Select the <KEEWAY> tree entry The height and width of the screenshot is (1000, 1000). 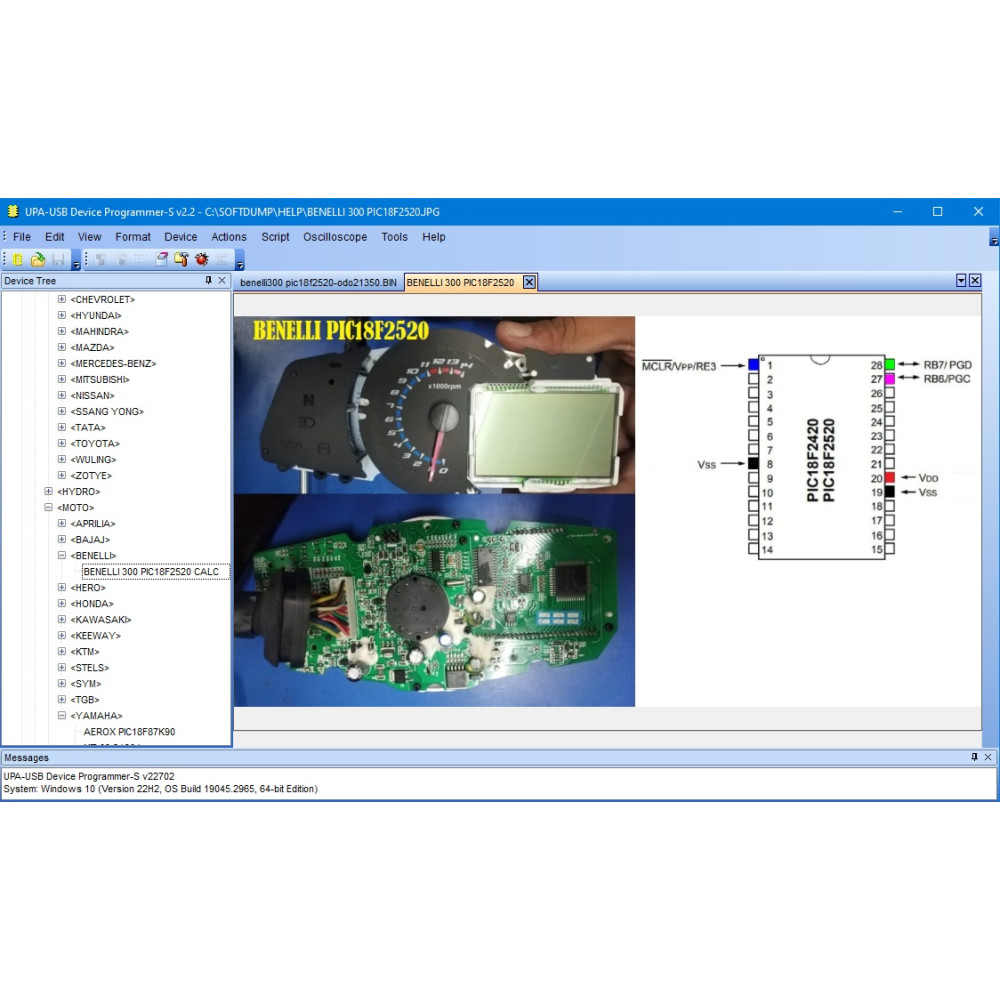(x=96, y=635)
